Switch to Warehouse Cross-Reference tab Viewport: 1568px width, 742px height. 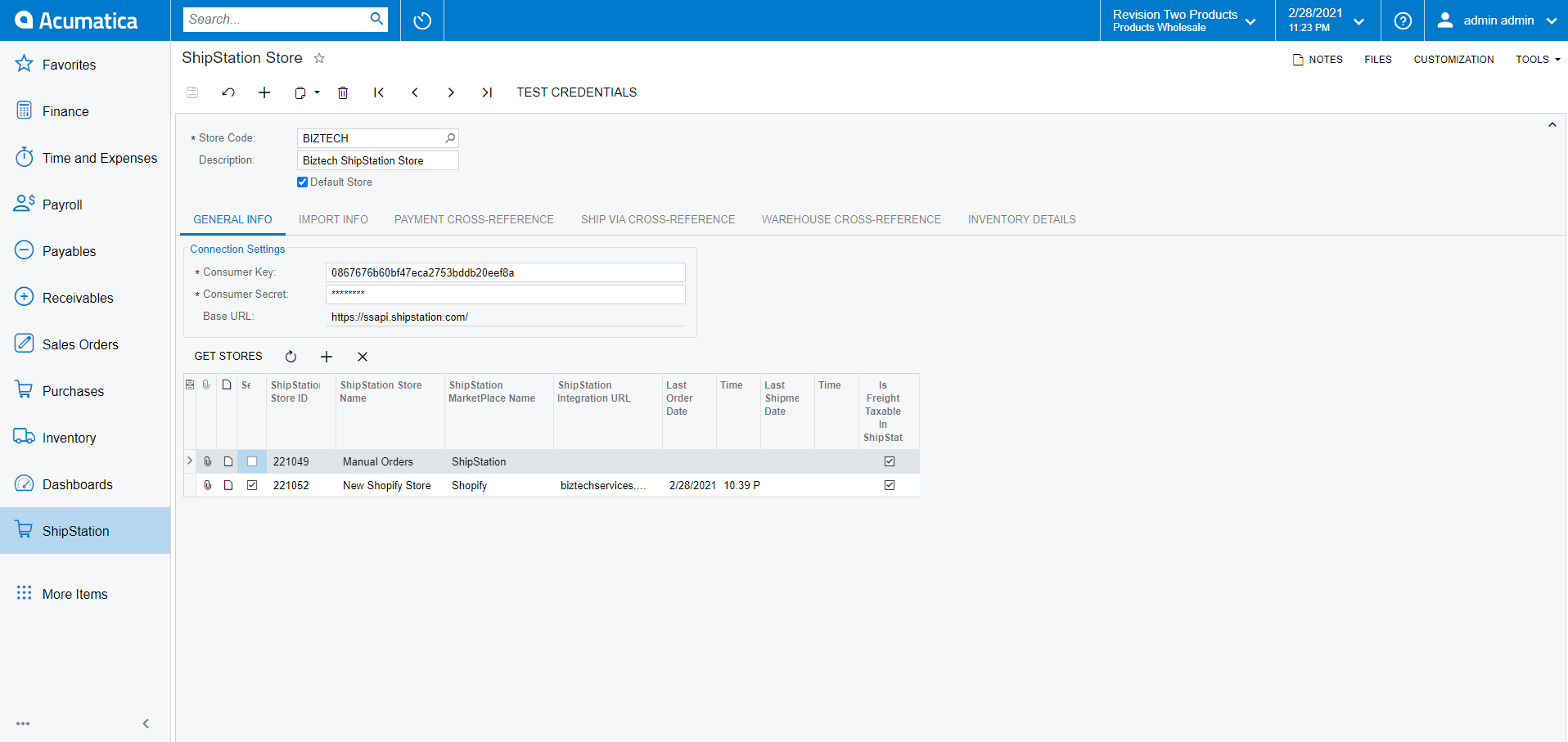[x=851, y=219]
